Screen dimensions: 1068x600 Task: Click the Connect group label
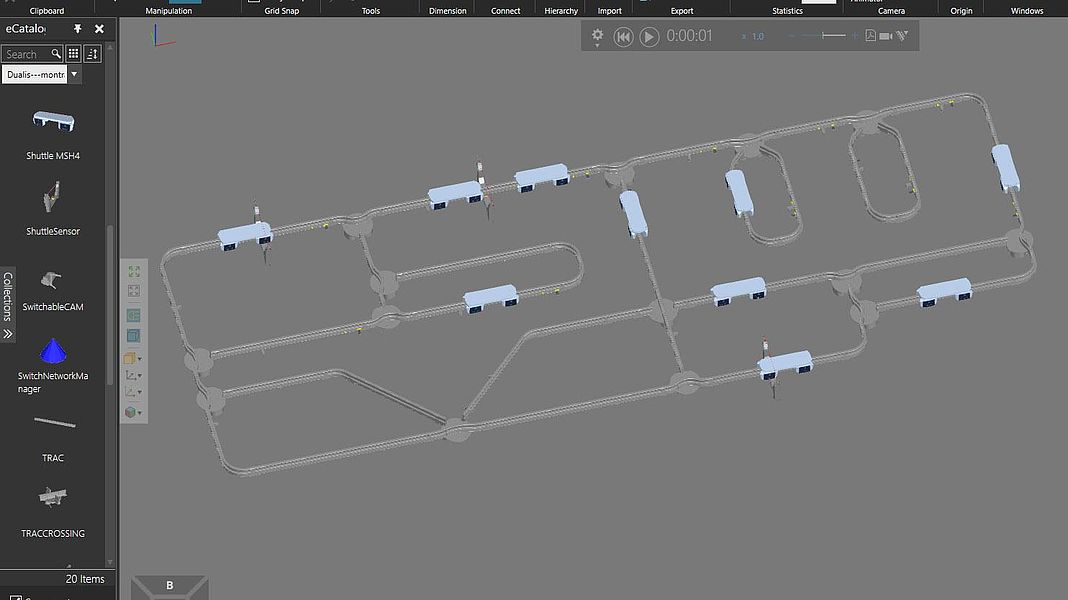[x=505, y=11]
